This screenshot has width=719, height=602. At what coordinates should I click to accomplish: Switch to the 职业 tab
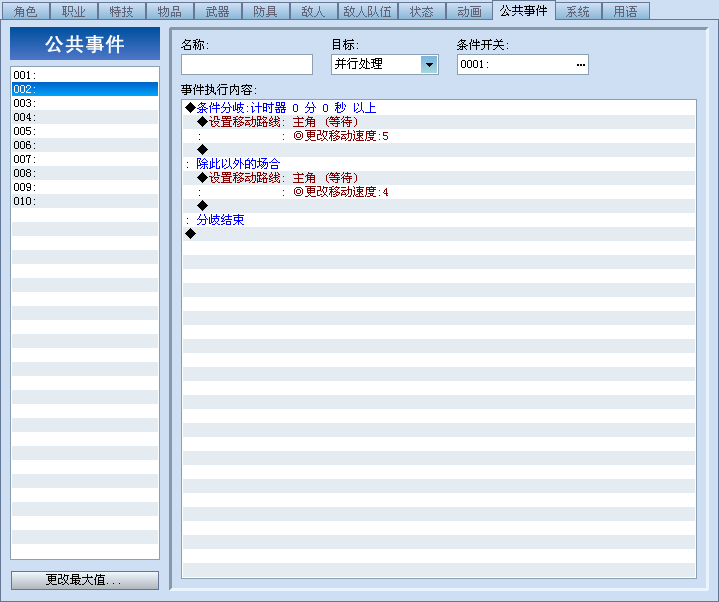[x=74, y=11]
